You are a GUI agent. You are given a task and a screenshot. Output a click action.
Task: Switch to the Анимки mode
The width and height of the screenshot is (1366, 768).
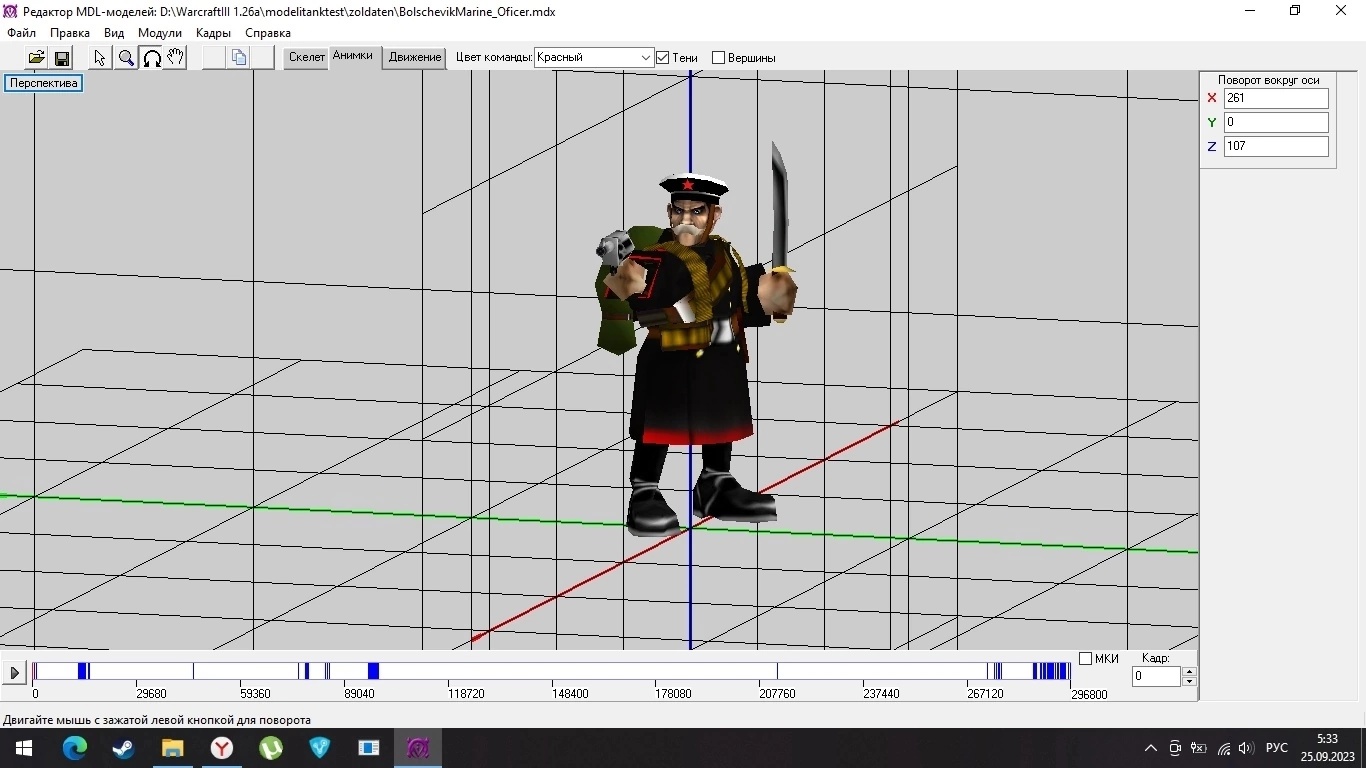click(x=352, y=57)
